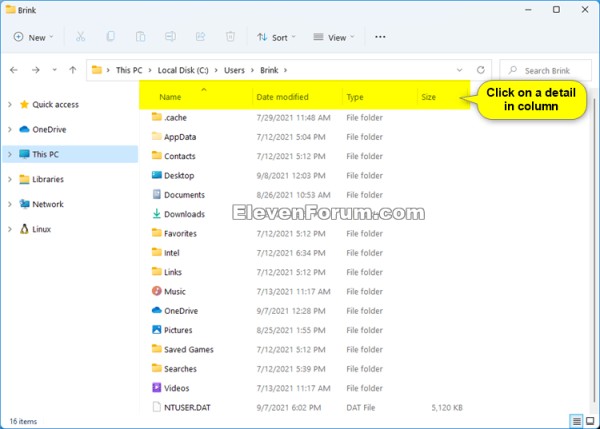This screenshot has height=429, width=600.
Task: Open the New dropdown button
Action: 33,37
